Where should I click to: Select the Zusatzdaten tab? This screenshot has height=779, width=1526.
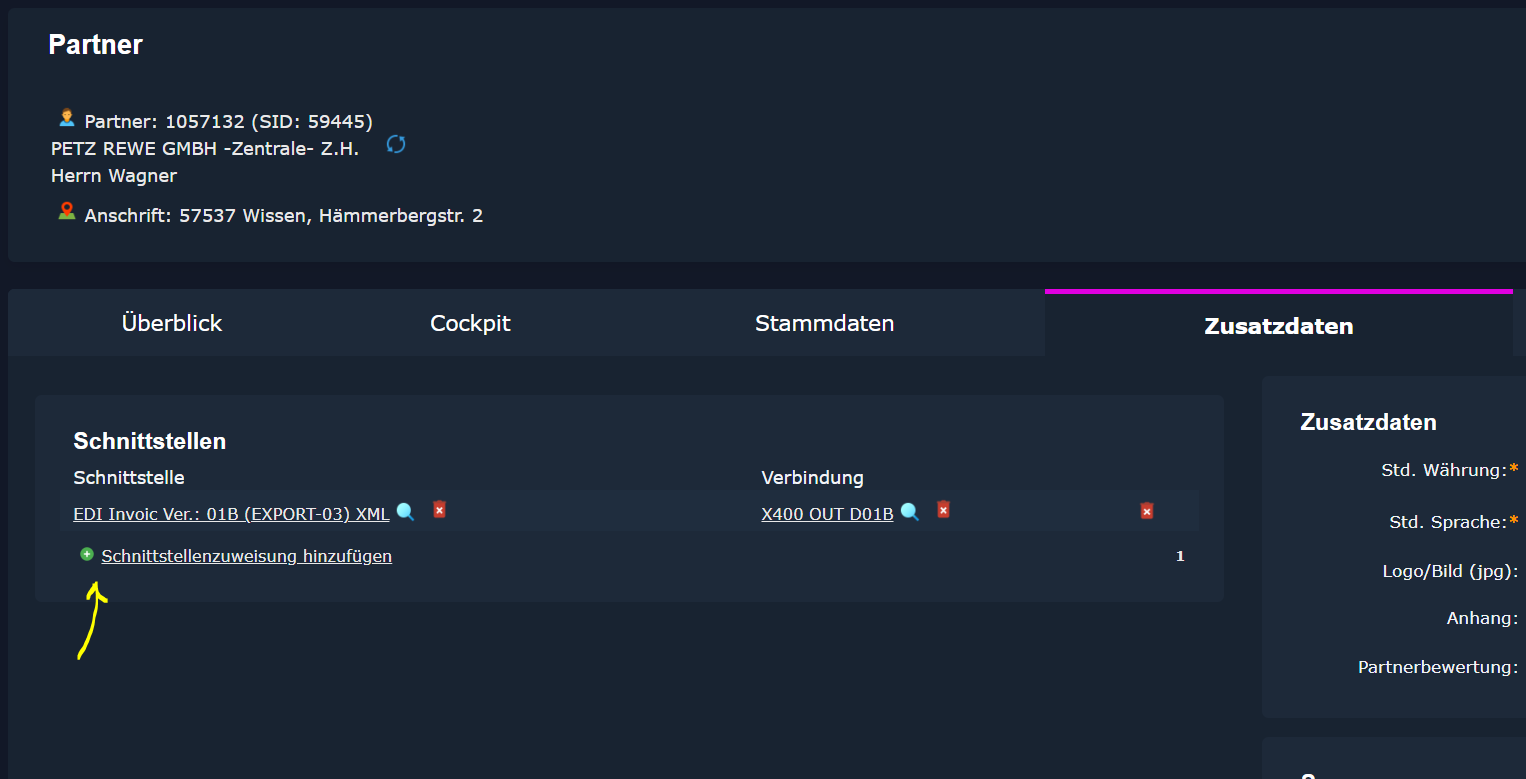(1278, 326)
